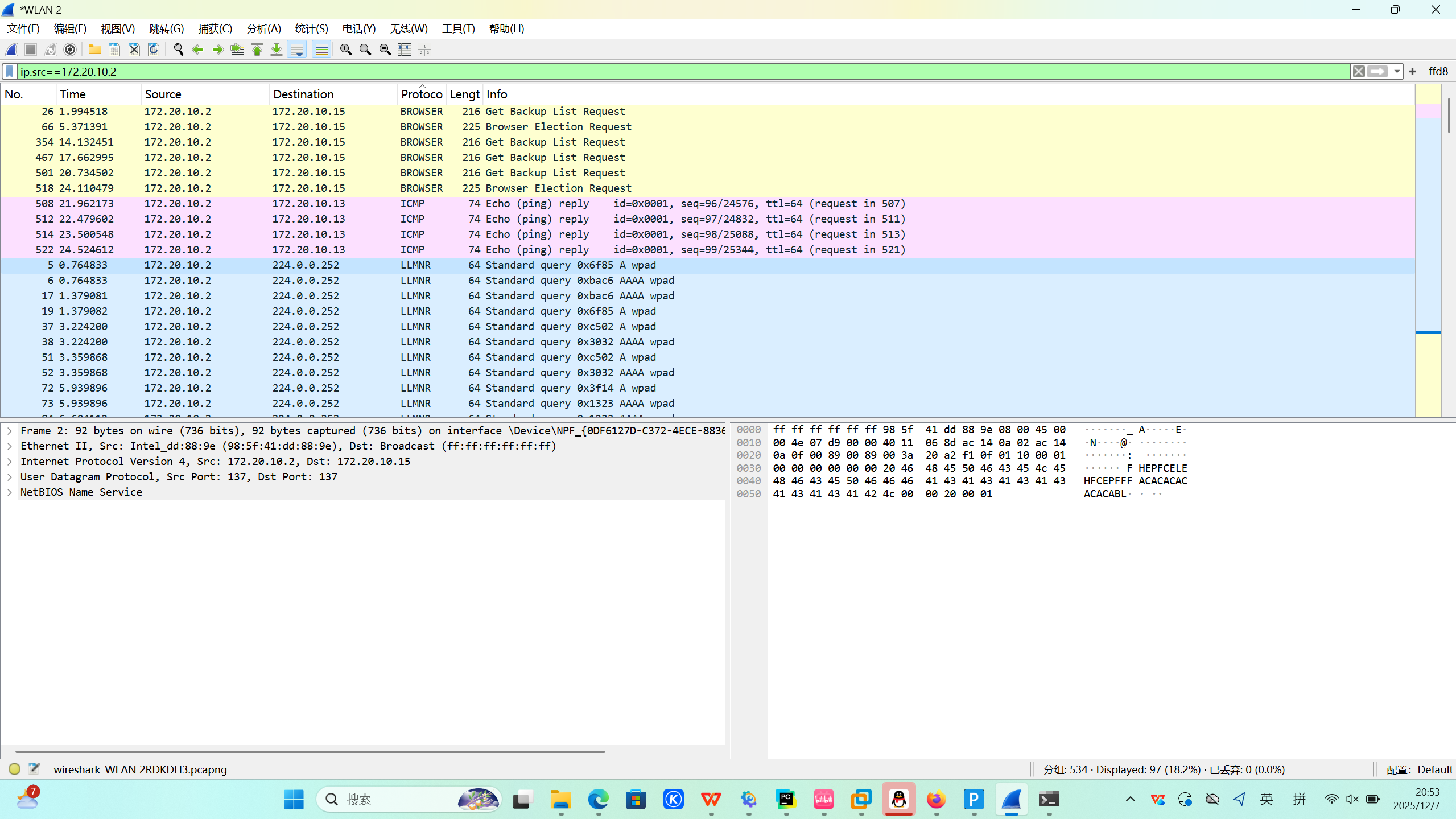1456x819 pixels.
Task: Expand the NetBIOS Name Service tree item
Action: (x=10, y=492)
